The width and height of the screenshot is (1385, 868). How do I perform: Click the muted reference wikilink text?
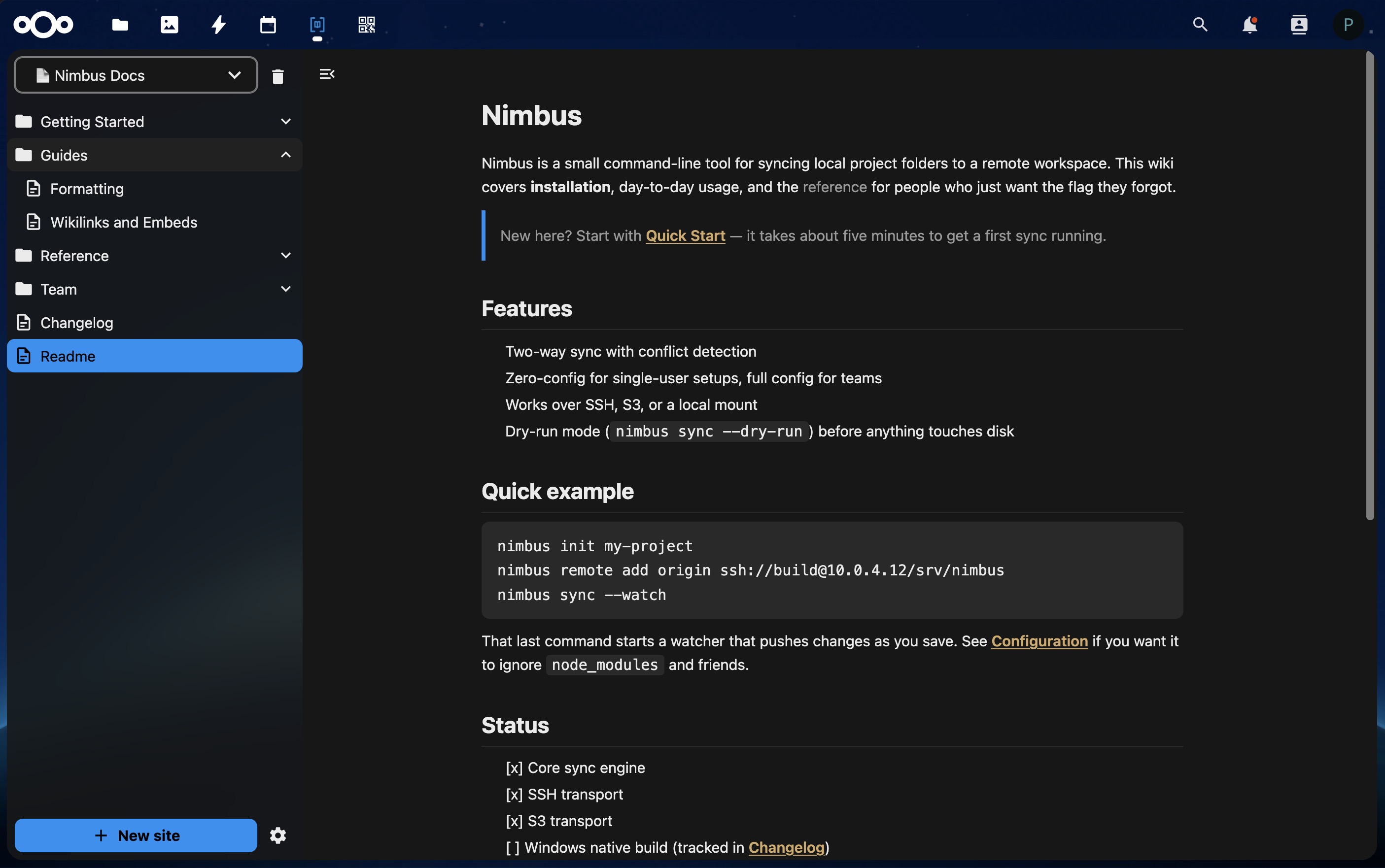point(834,187)
